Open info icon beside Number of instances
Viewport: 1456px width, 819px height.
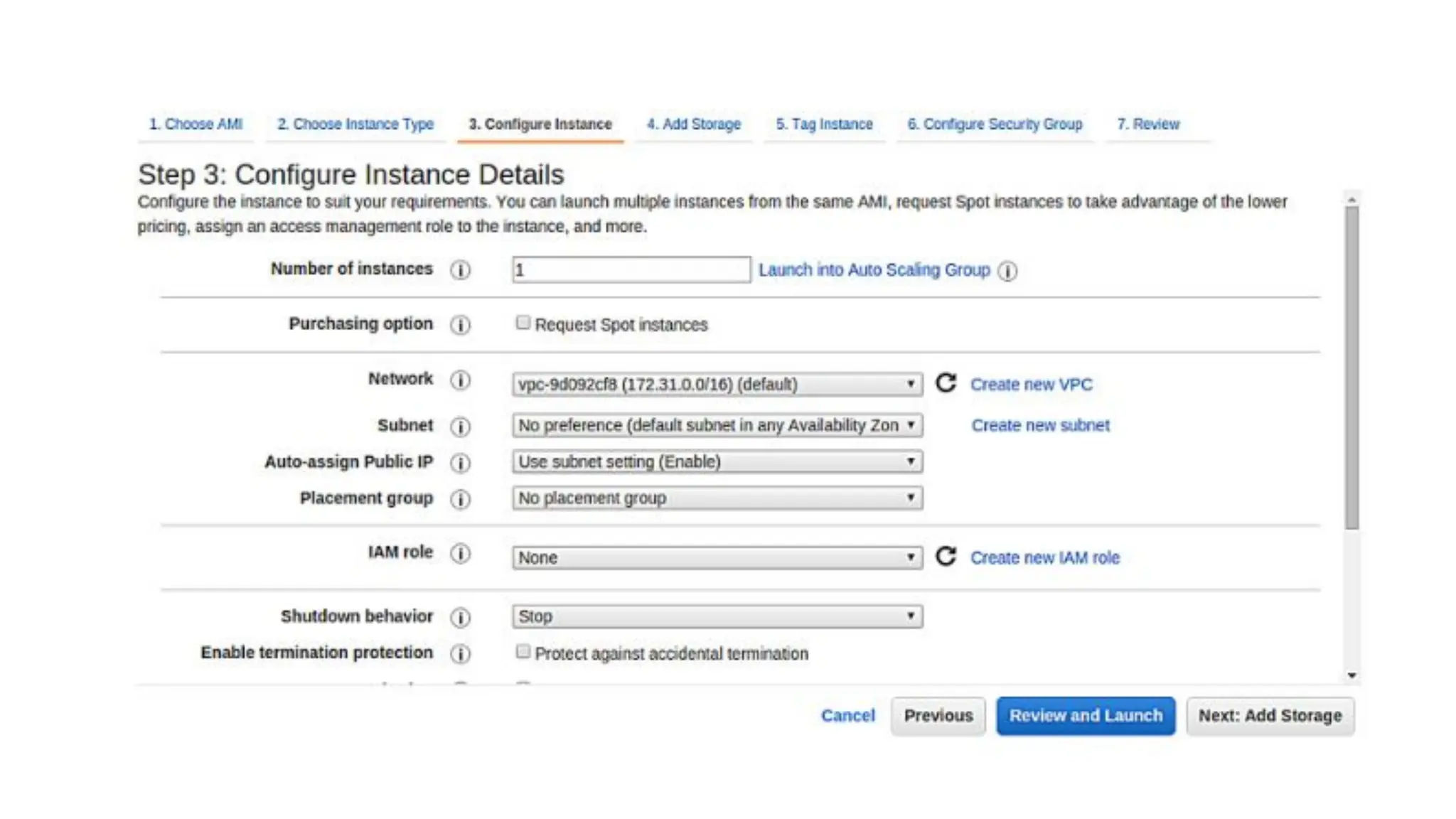click(460, 270)
